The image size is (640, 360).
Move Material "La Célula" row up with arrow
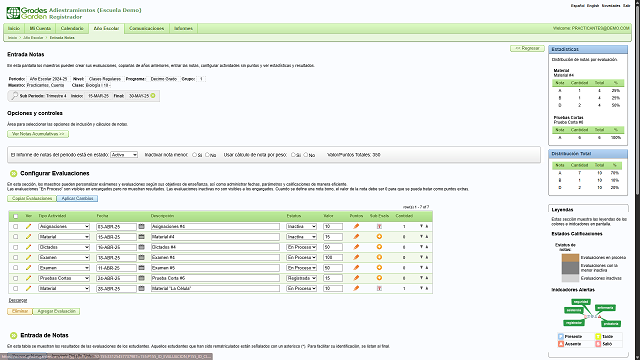pos(427,288)
